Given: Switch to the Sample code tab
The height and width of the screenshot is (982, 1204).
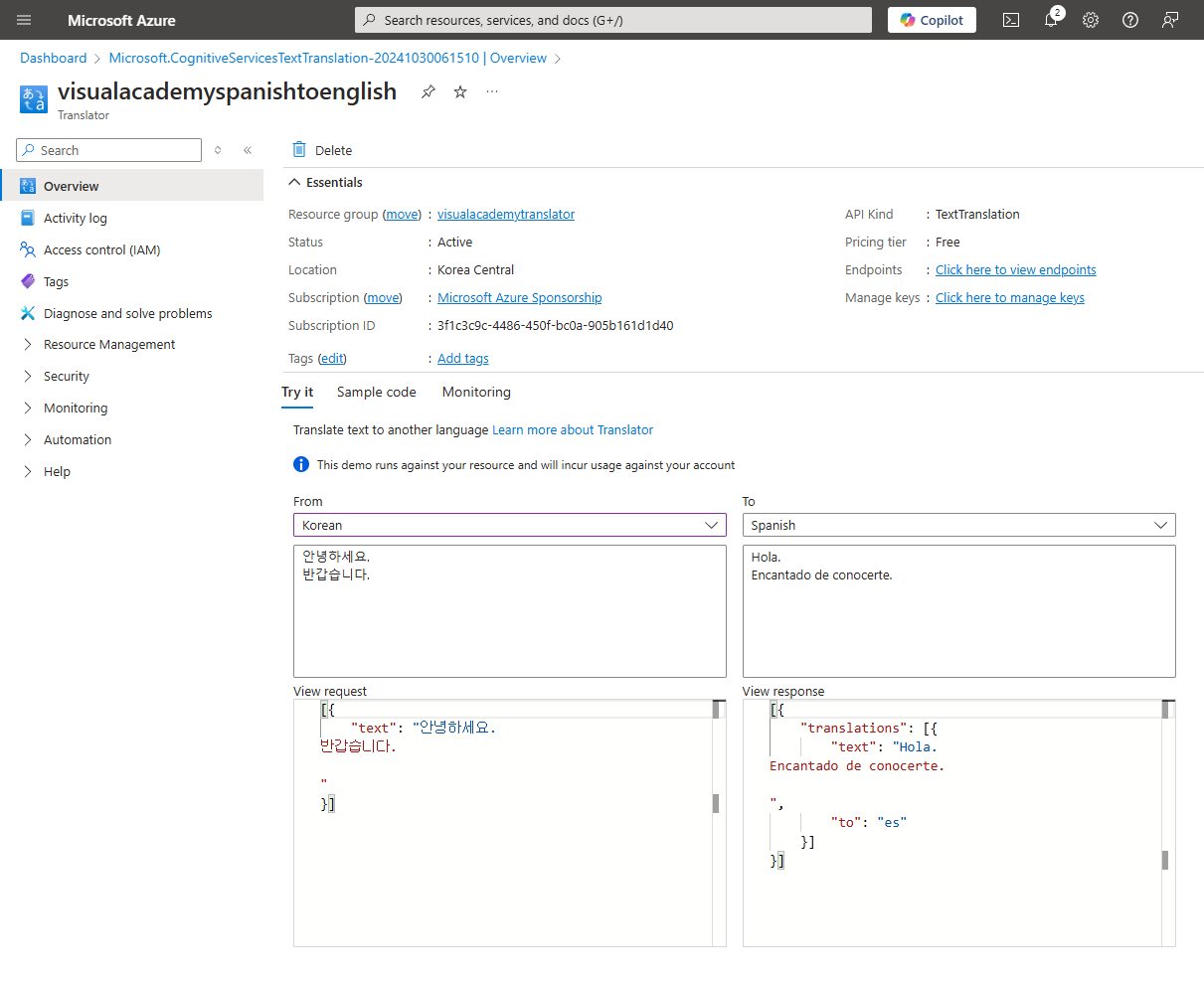Looking at the screenshot, I should point(376,393).
